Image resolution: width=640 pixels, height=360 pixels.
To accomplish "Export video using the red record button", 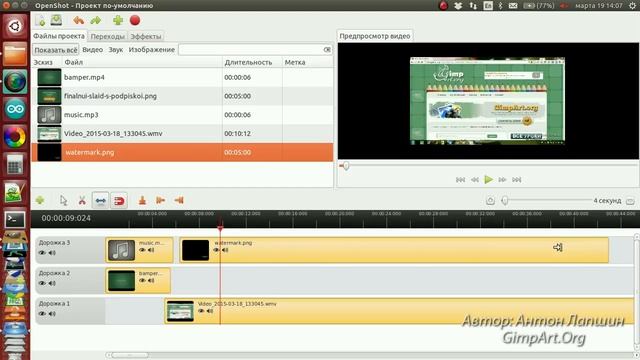I will pyautogui.click(x=135, y=20).
